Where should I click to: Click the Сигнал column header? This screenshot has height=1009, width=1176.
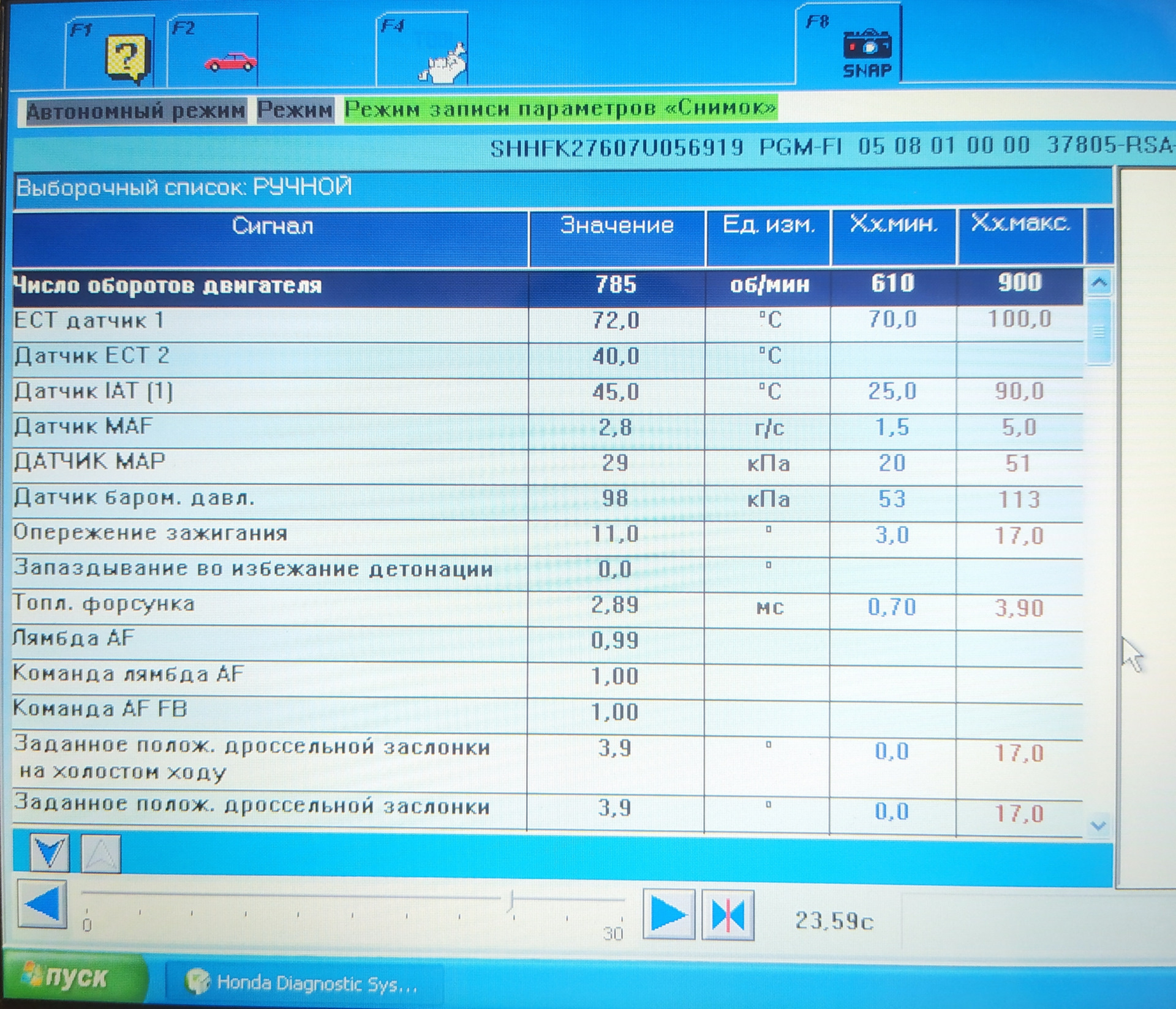271,239
